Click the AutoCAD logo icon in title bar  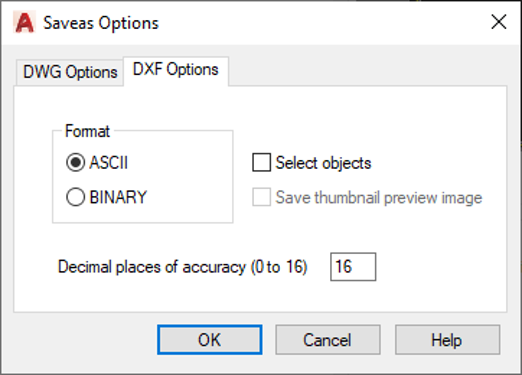[x=24, y=22]
